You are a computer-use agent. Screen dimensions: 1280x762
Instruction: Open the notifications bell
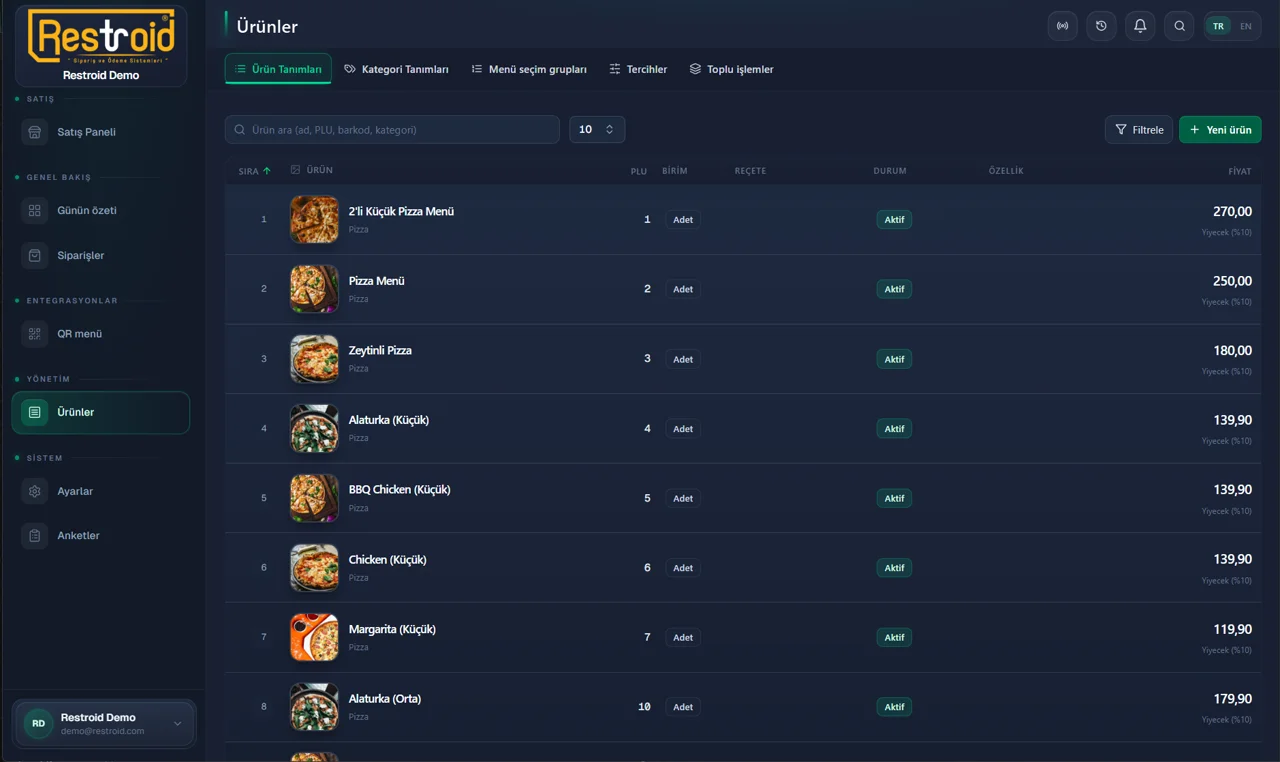[1140, 26]
